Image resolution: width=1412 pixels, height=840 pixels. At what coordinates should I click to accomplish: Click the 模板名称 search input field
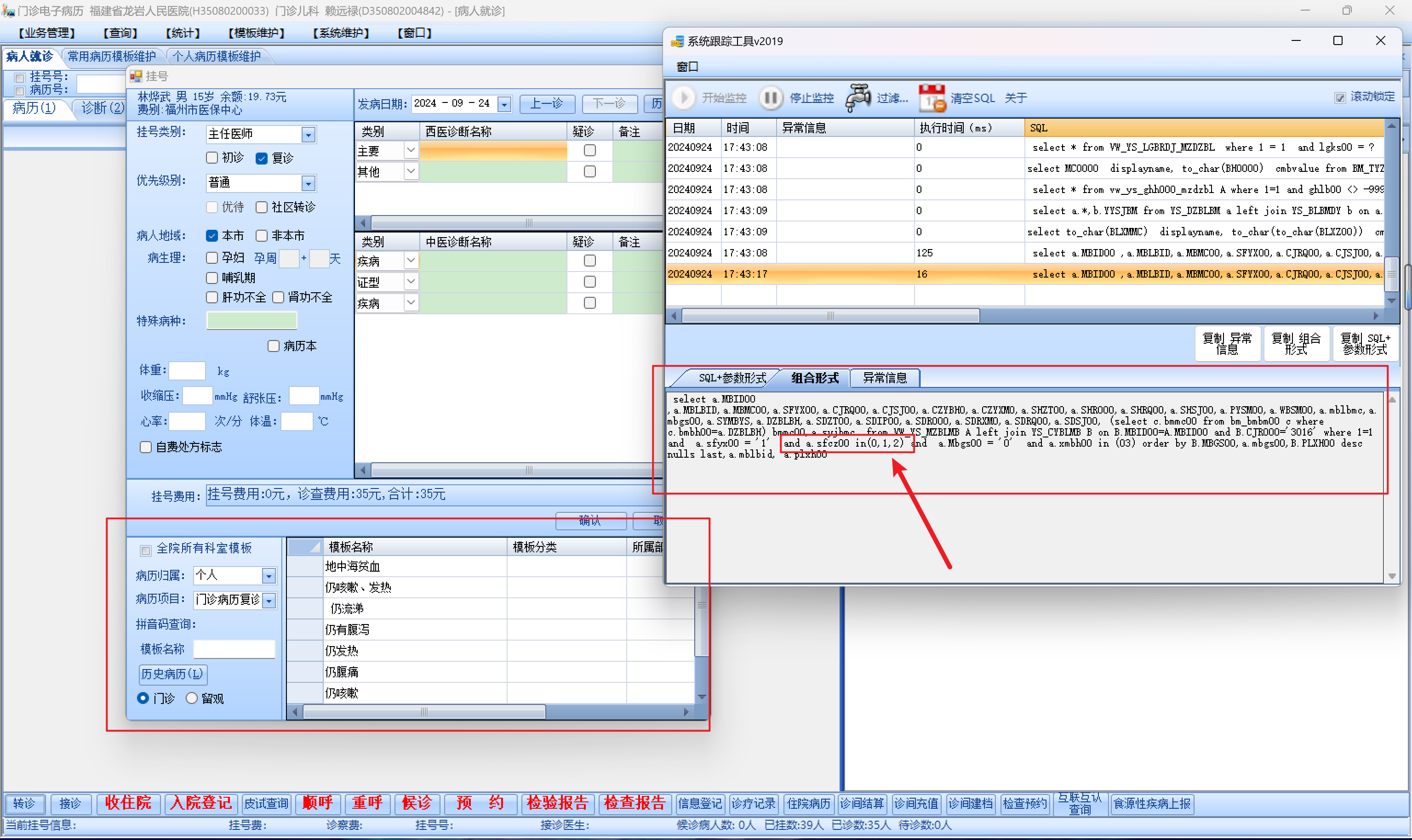234,649
